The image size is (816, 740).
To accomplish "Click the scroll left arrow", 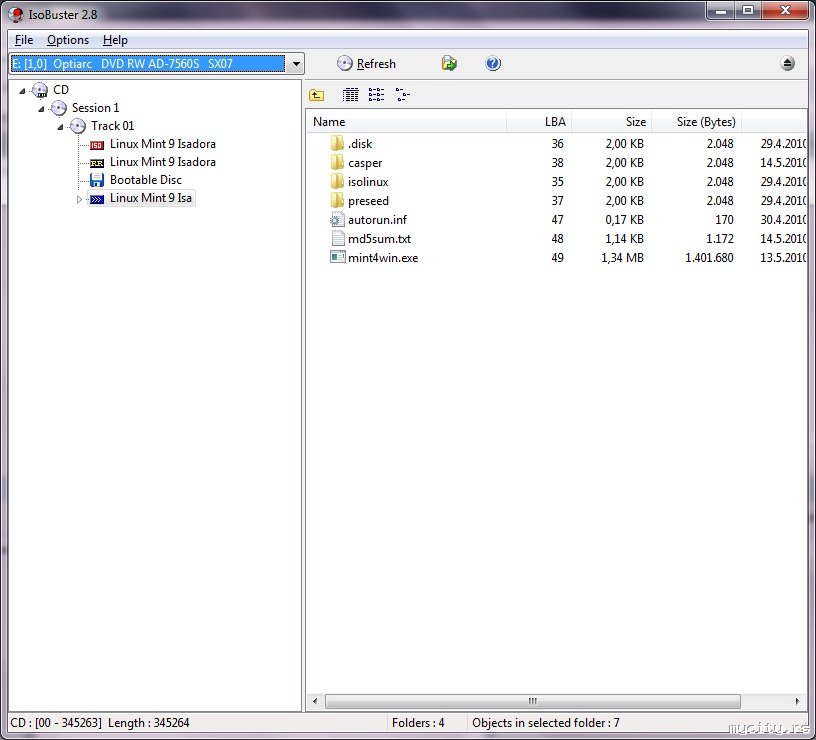I will [x=315, y=701].
